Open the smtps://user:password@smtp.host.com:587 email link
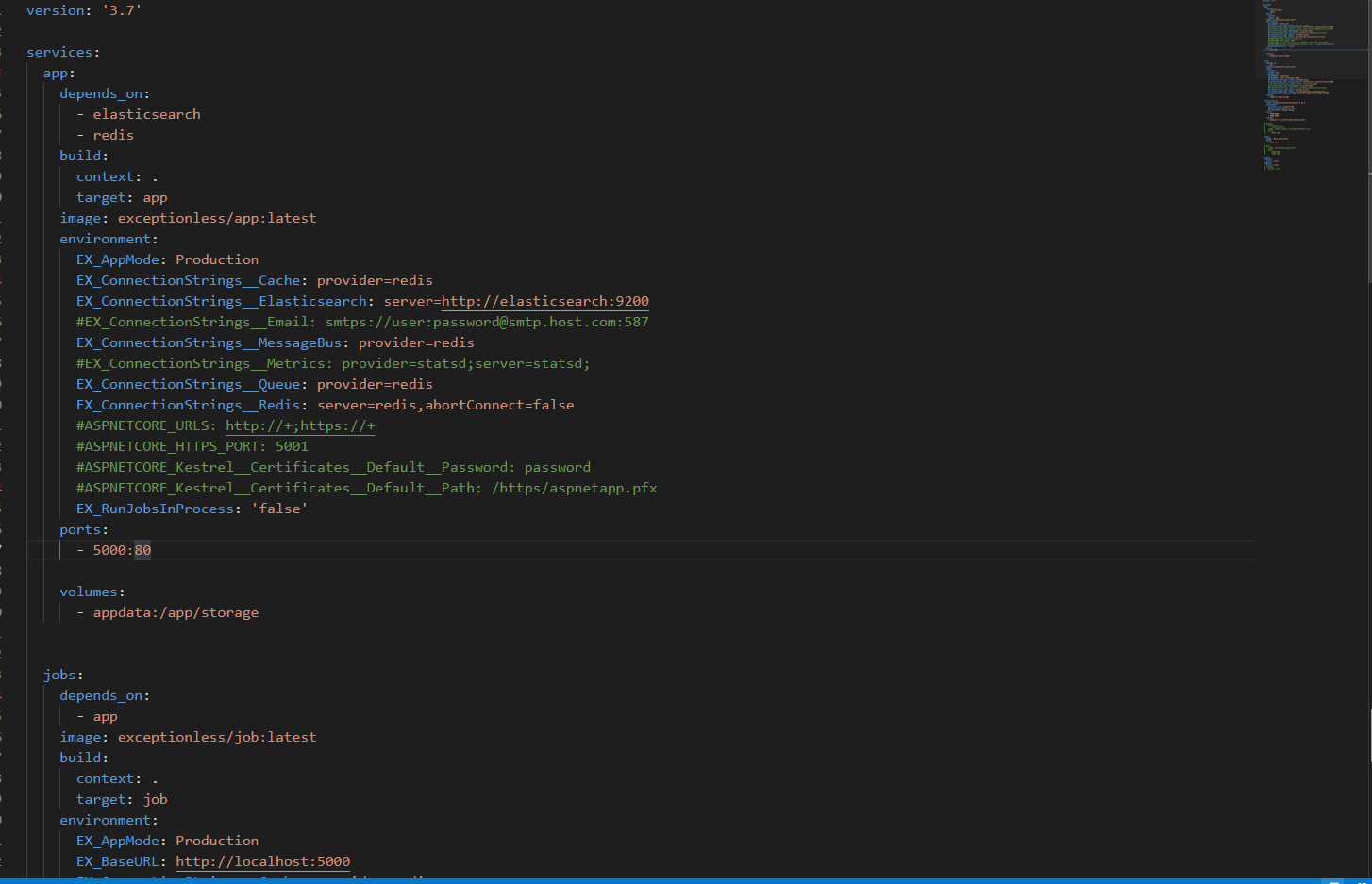Screen dimensions: 1372x884 click(x=481, y=322)
